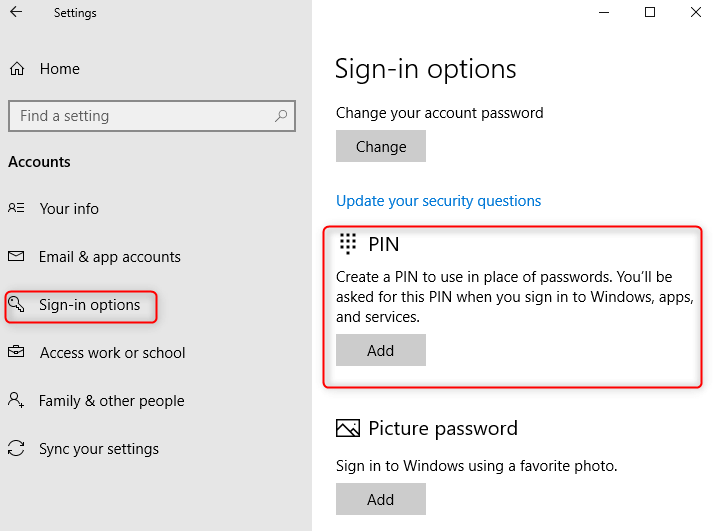Click the Your info person icon

point(16,209)
